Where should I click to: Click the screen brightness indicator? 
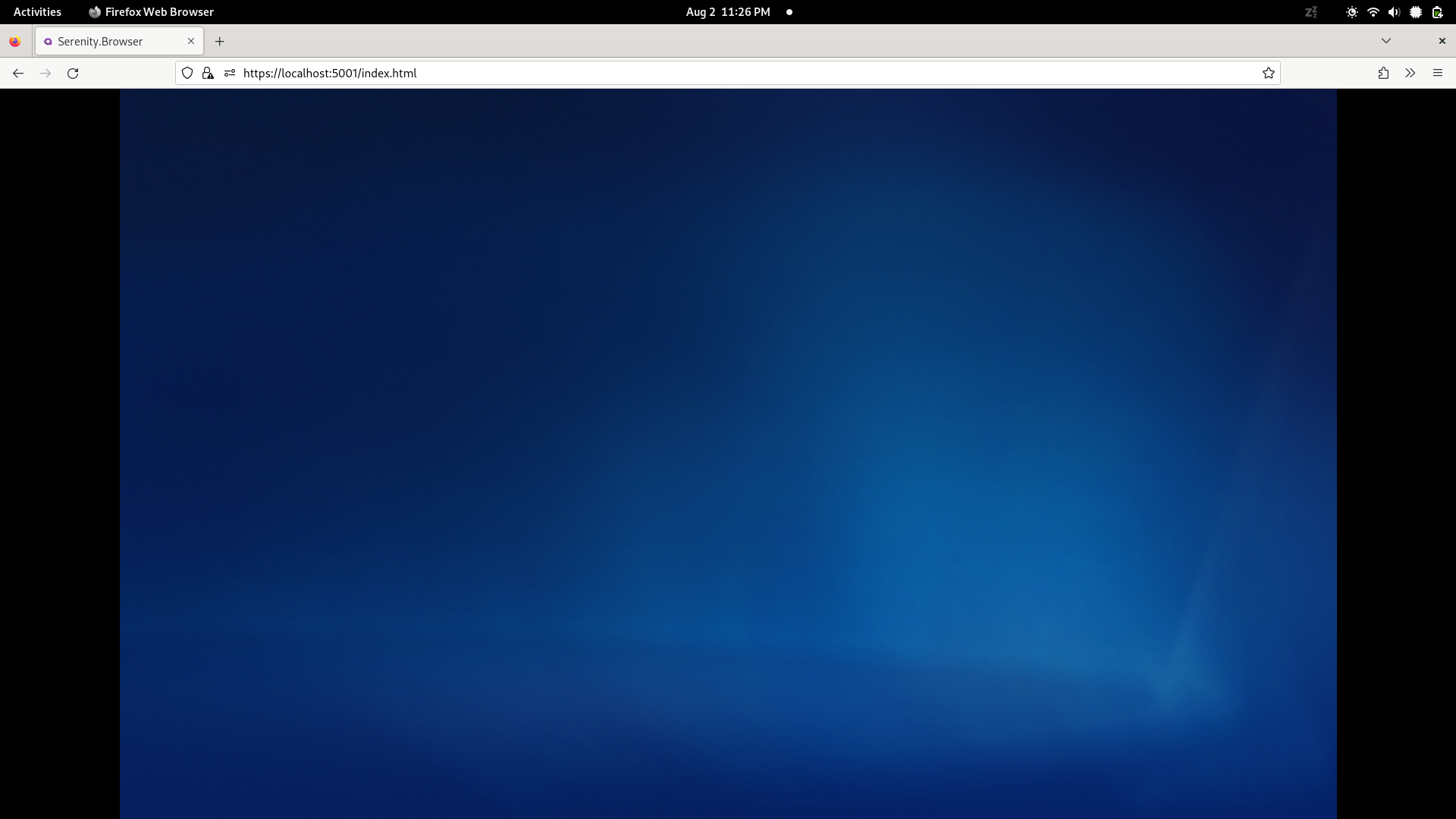1352,12
